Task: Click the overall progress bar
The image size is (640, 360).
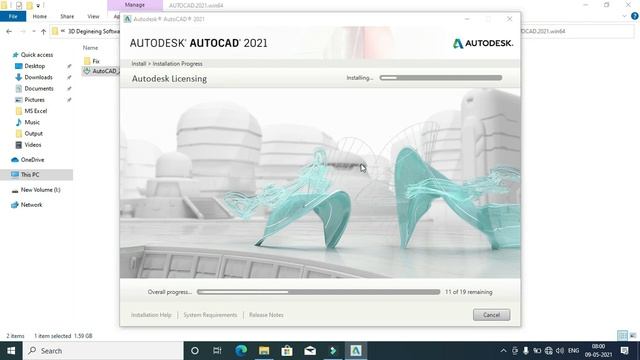Action: tap(318, 292)
